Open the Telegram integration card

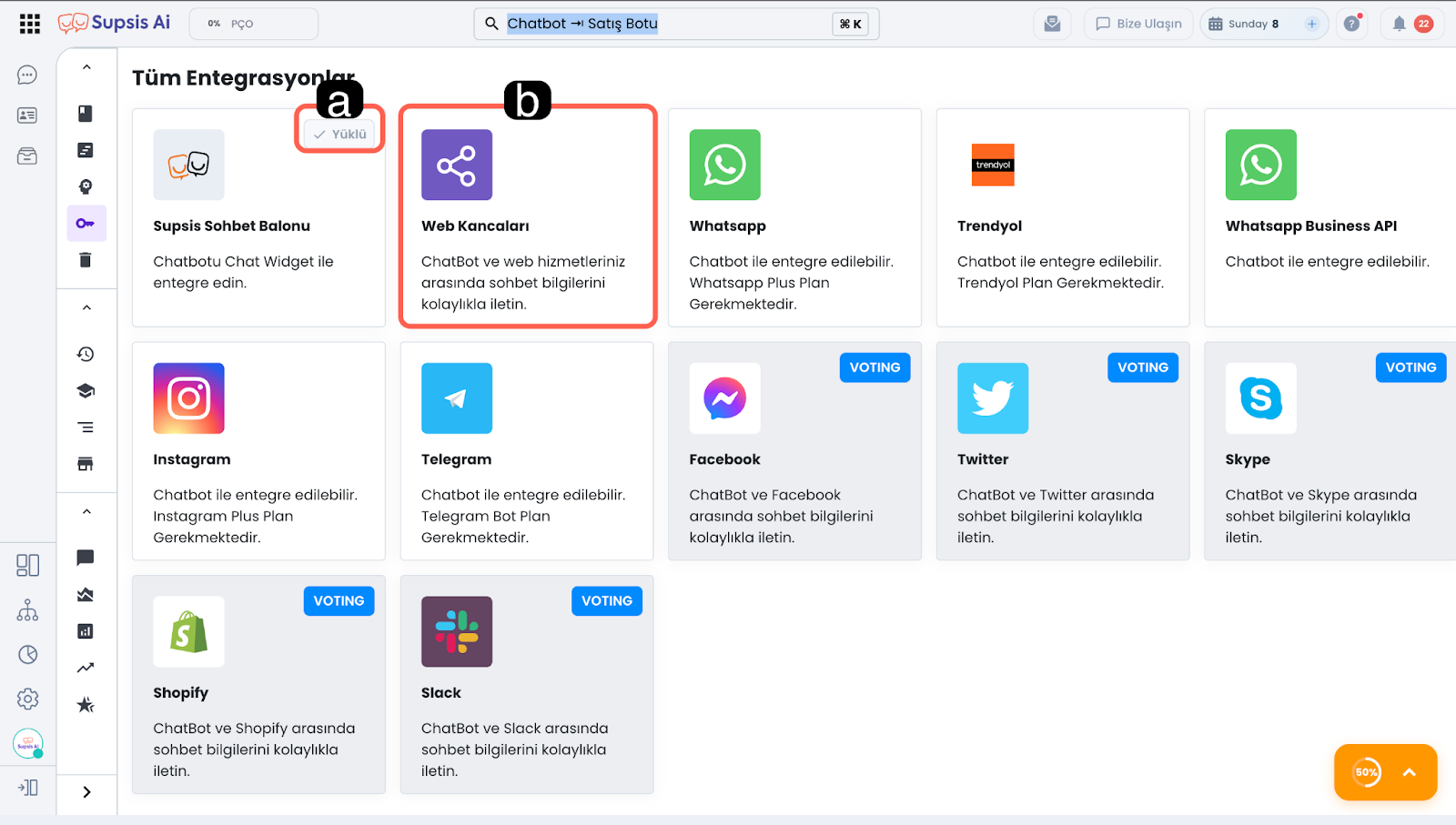(x=527, y=451)
